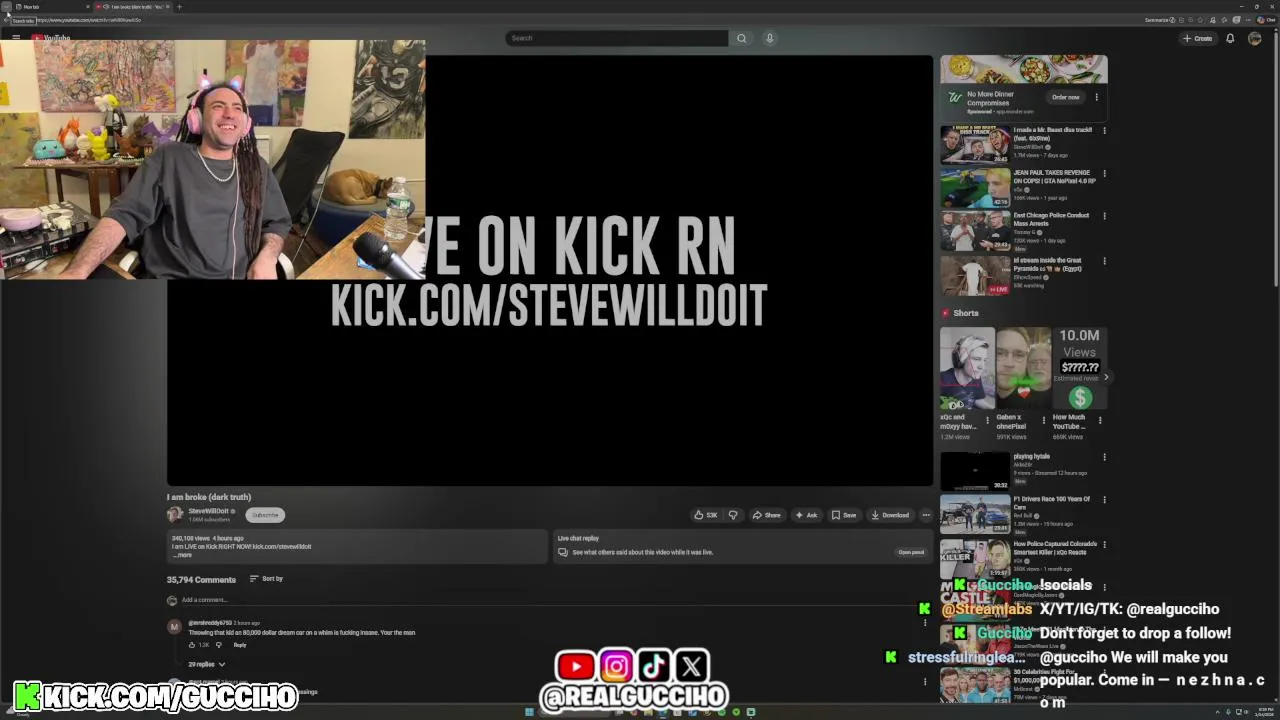Open the YouTube account avatar menu
The height and width of the screenshot is (720, 1280).
coord(1254,38)
